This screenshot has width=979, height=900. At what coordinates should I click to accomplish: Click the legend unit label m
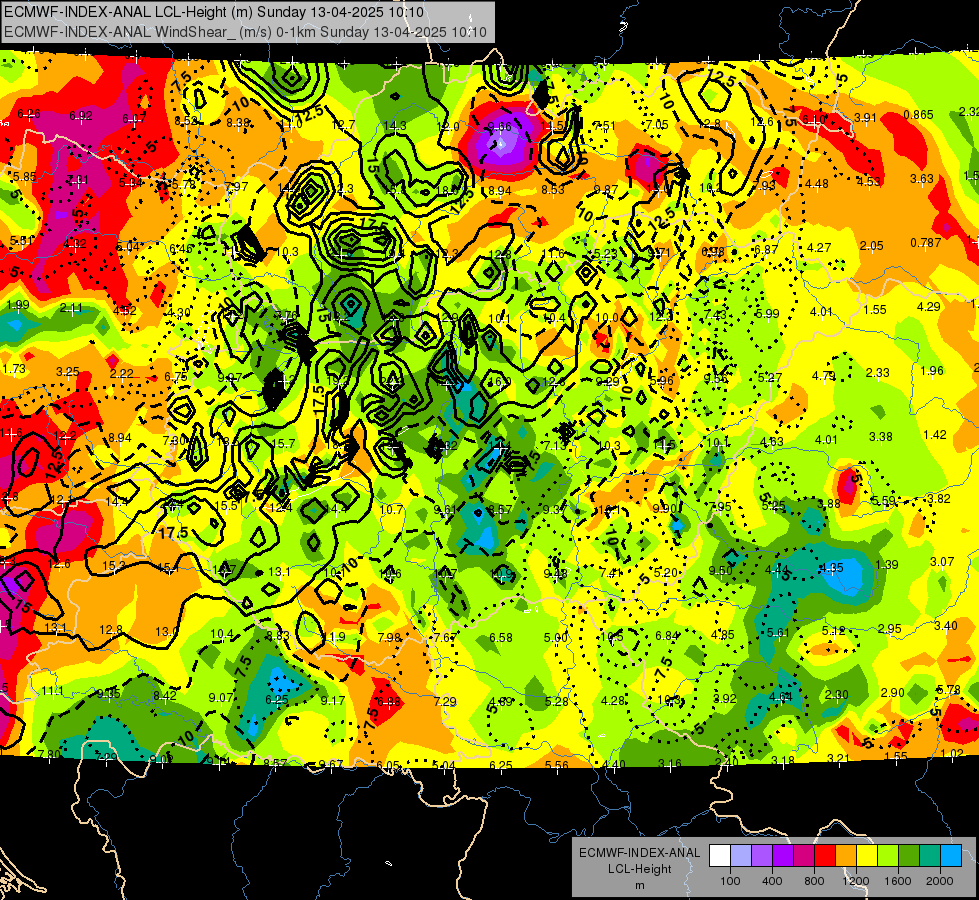pyautogui.click(x=639, y=885)
